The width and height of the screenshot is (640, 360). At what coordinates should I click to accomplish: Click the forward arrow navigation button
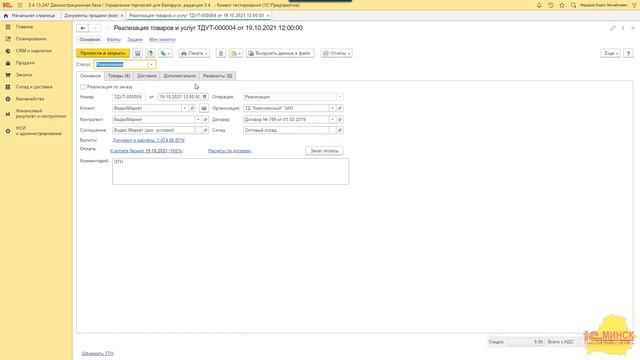pyautogui.click(x=95, y=28)
